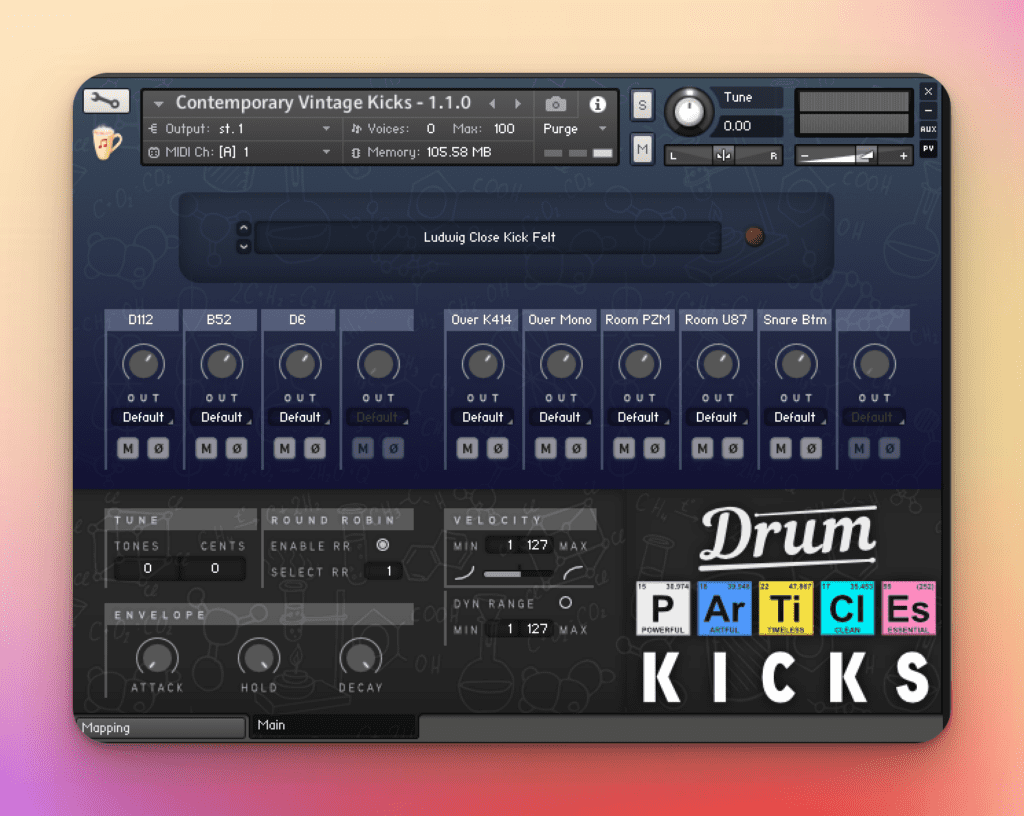Click the Powerful P element tile
Image resolution: width=1024 pixels, height=816 pixels.
[662, 608]
